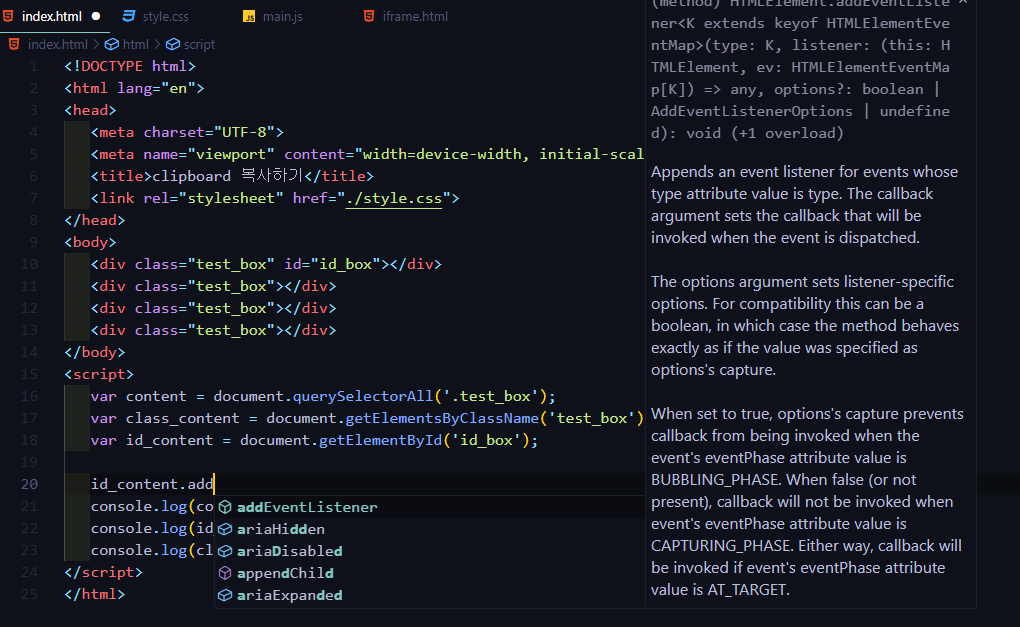Click html in the breadcrumb

(135, 44)
